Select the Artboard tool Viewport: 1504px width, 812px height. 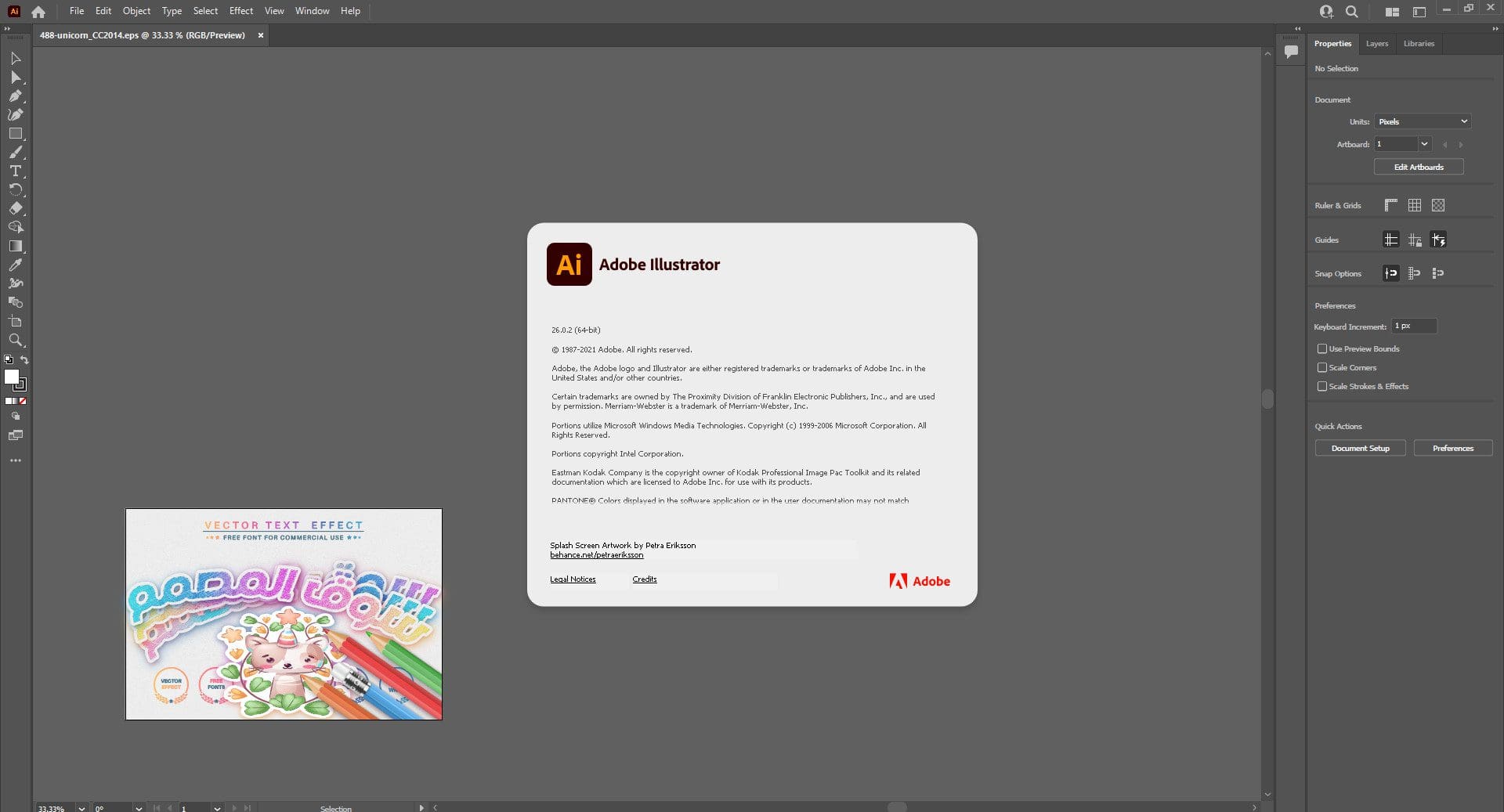coord(15,321)
